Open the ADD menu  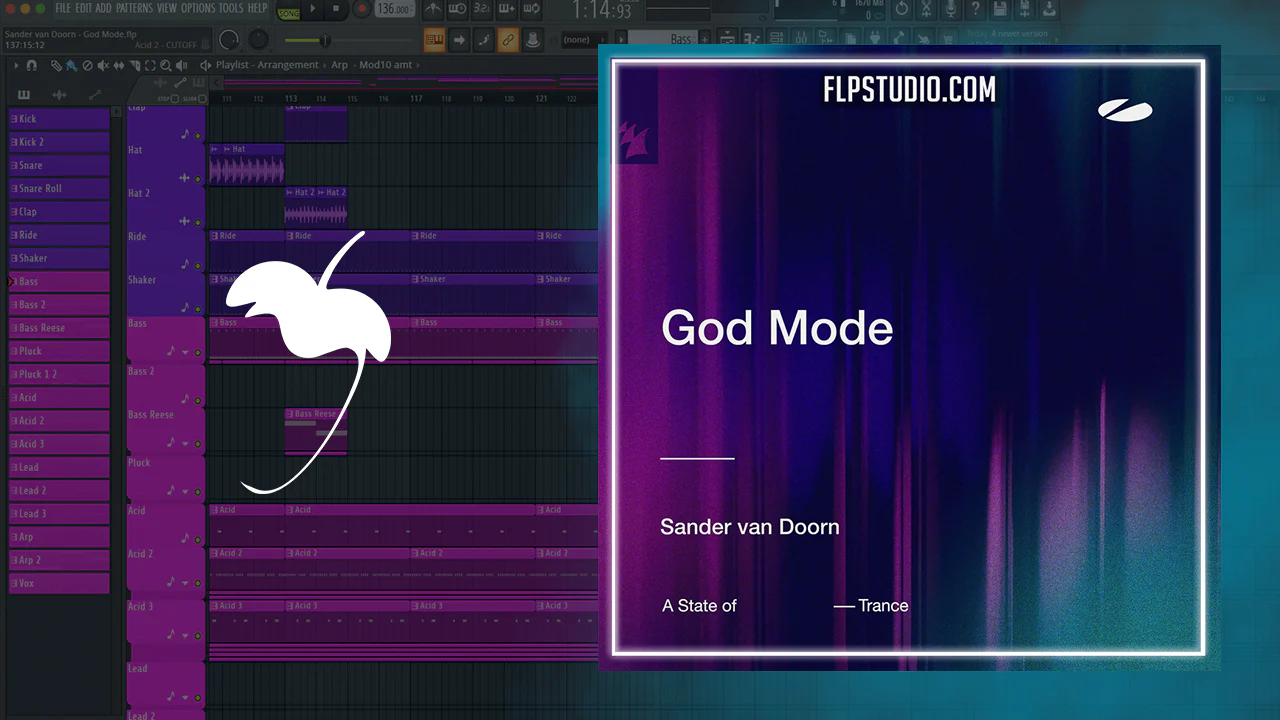tap(103, 8)
